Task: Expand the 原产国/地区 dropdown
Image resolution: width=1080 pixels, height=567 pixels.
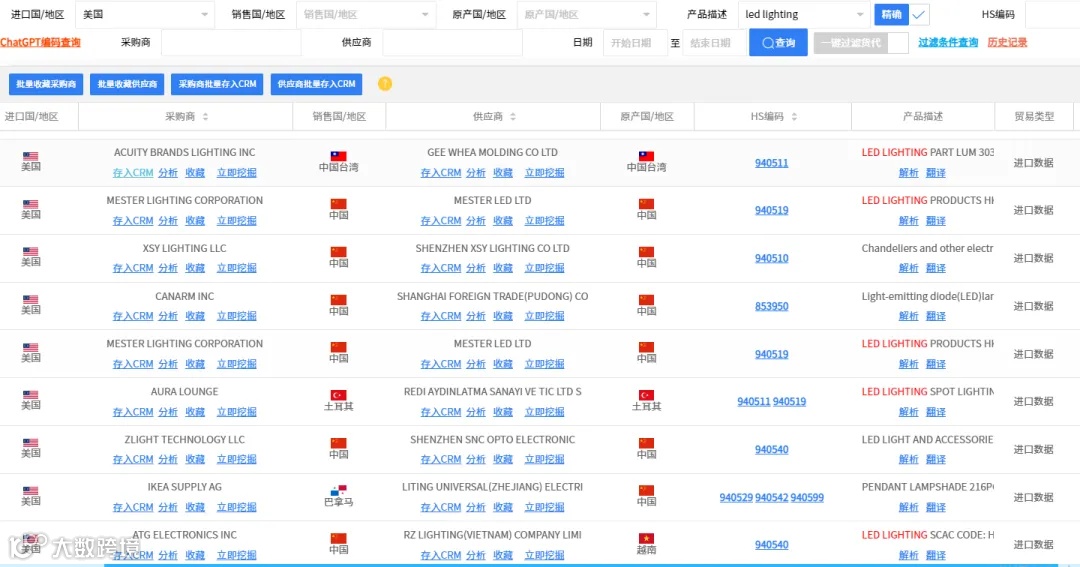Action: point(586,14)
